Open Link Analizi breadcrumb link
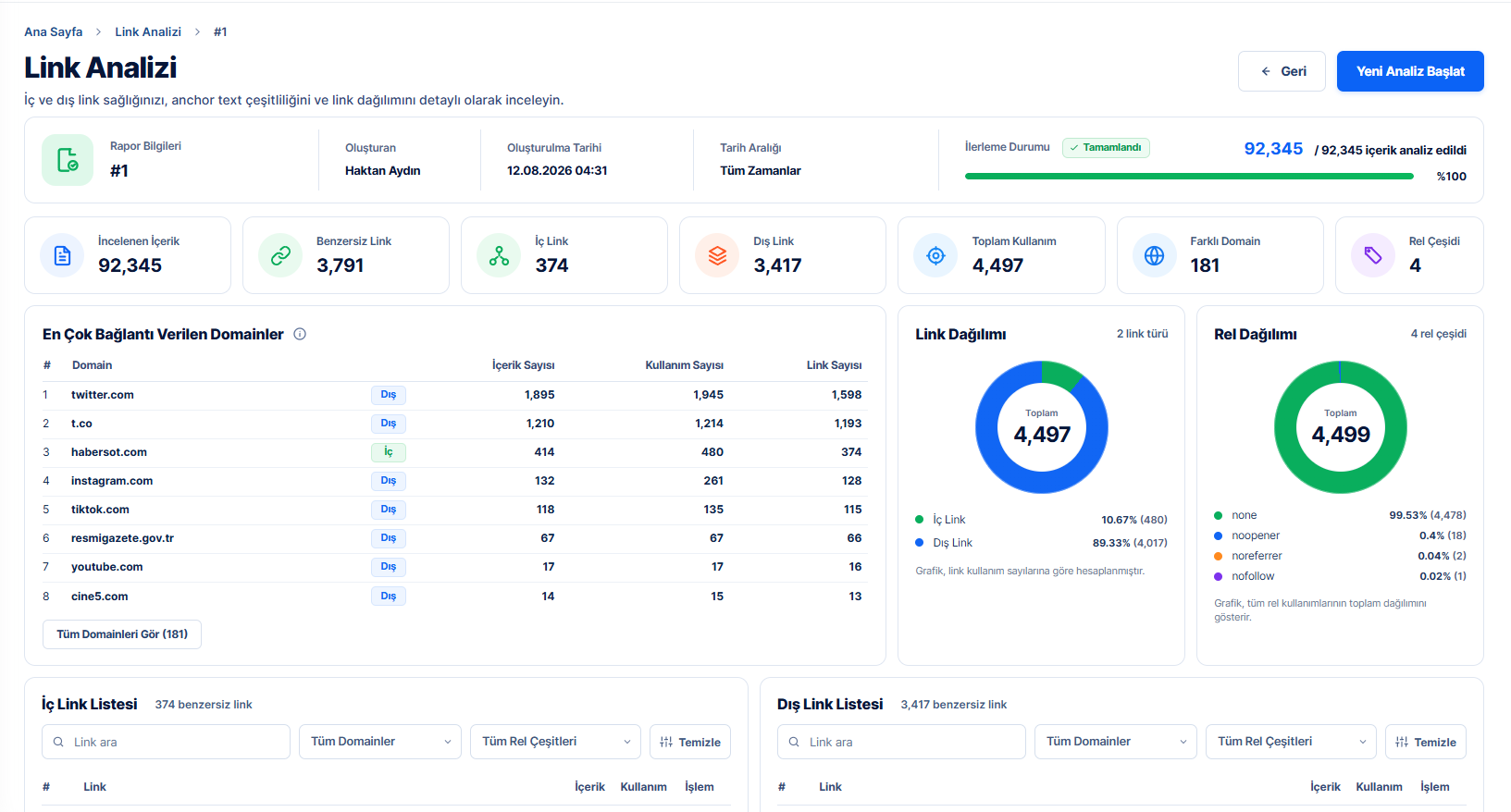The image size is (1511, 812). (x=148, y=31)
